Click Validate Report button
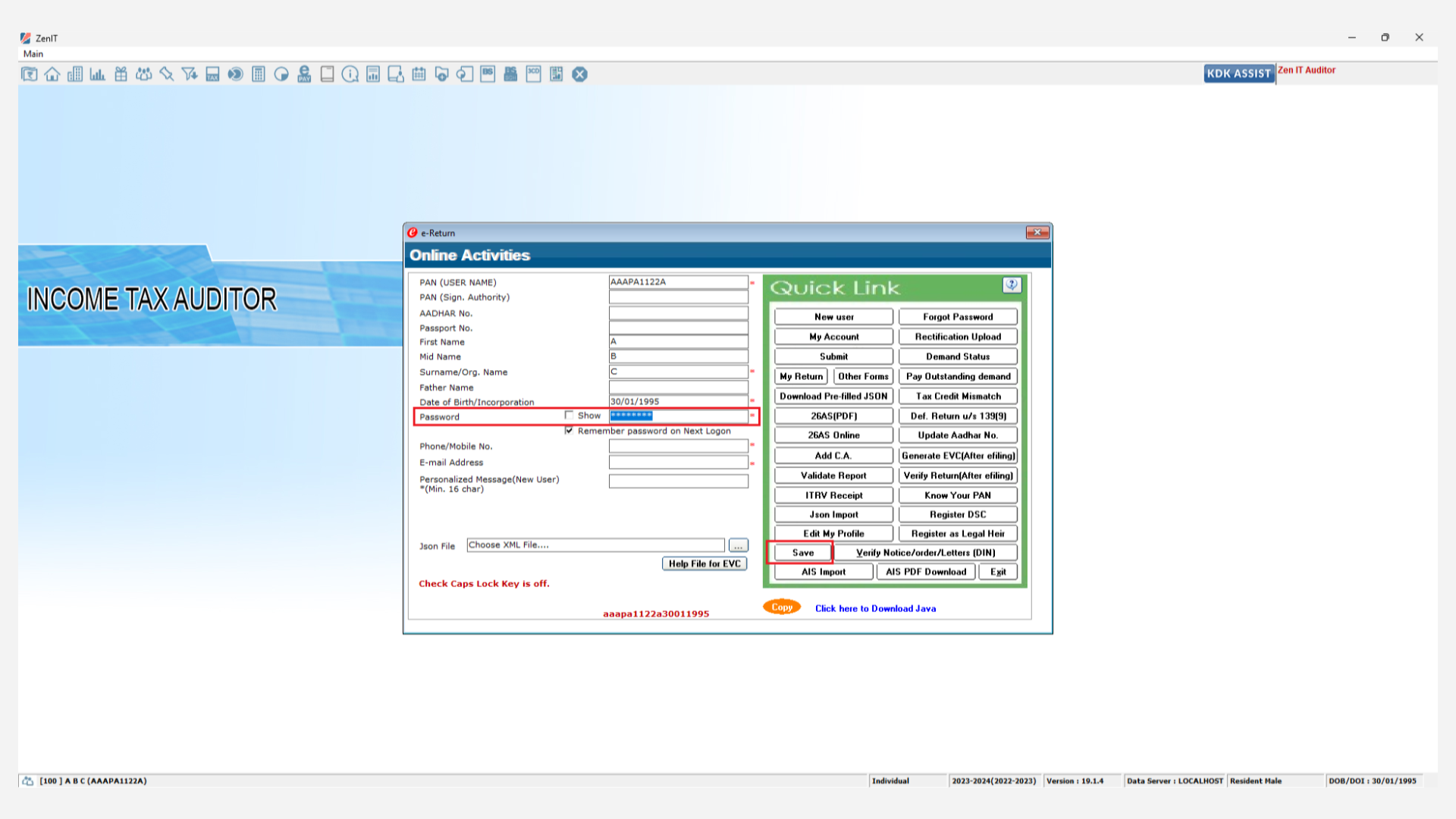 (x=833, y=475)
